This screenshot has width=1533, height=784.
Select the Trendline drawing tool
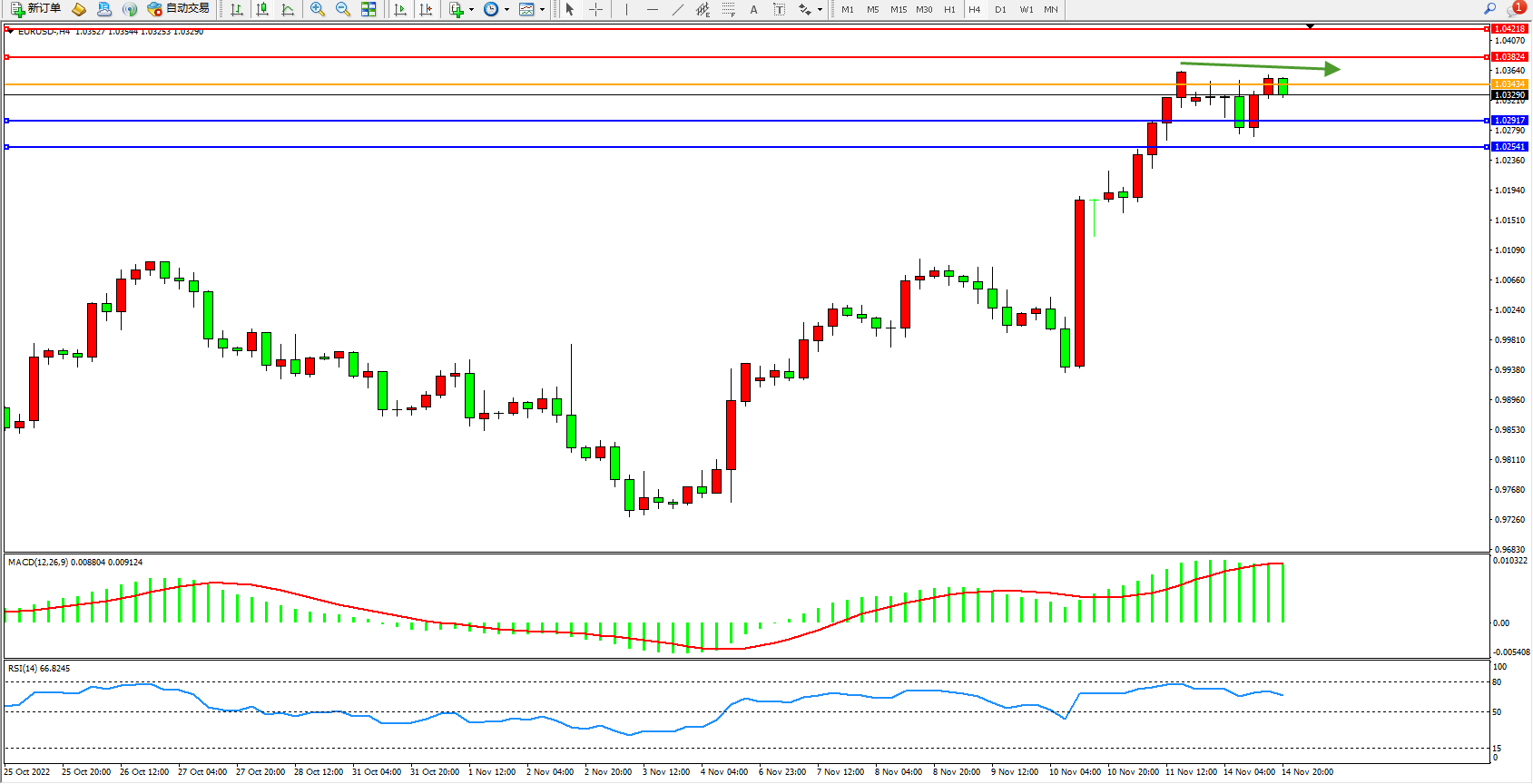(678, 9)
